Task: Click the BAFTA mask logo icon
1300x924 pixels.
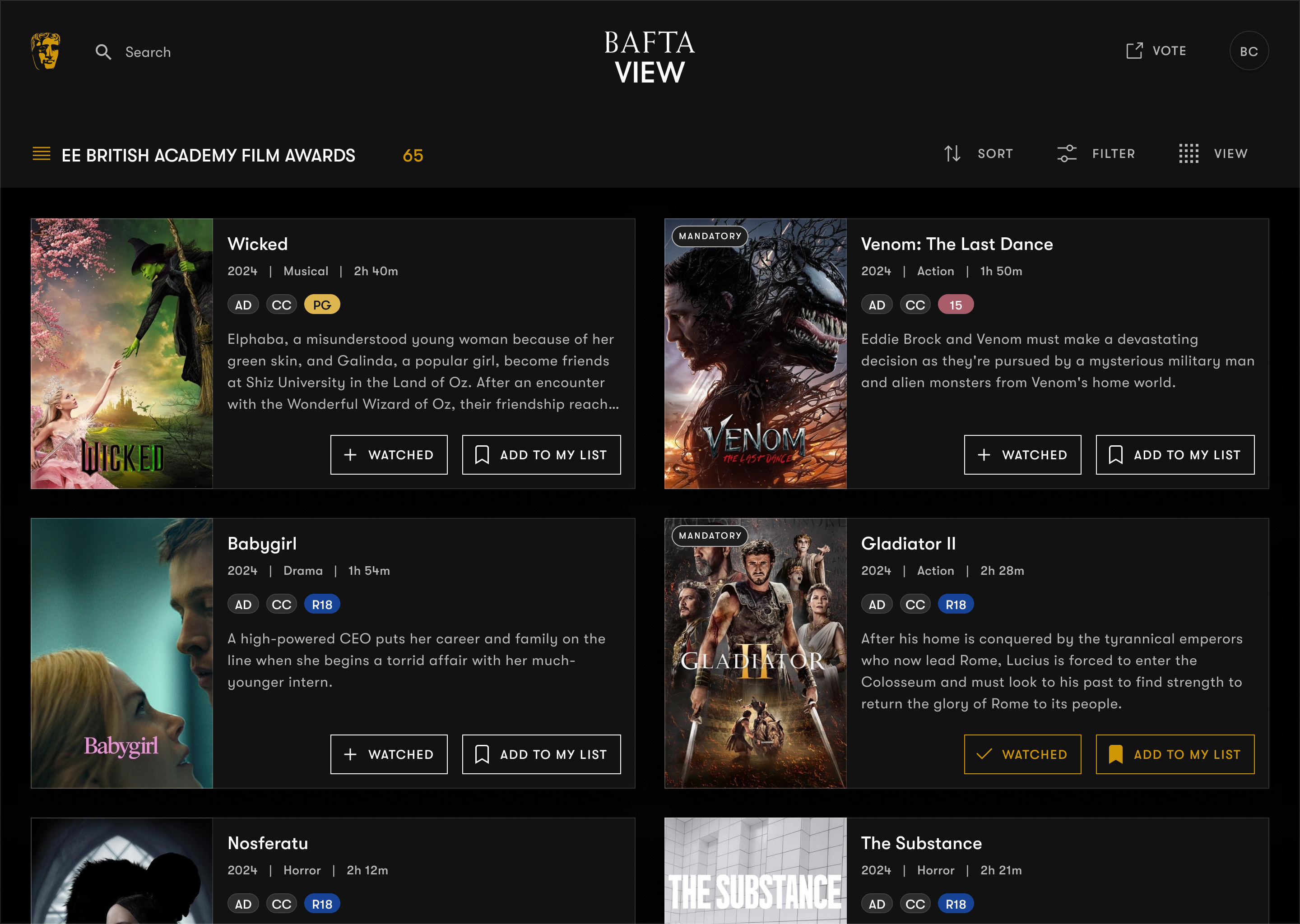Action: coord(46,51)
